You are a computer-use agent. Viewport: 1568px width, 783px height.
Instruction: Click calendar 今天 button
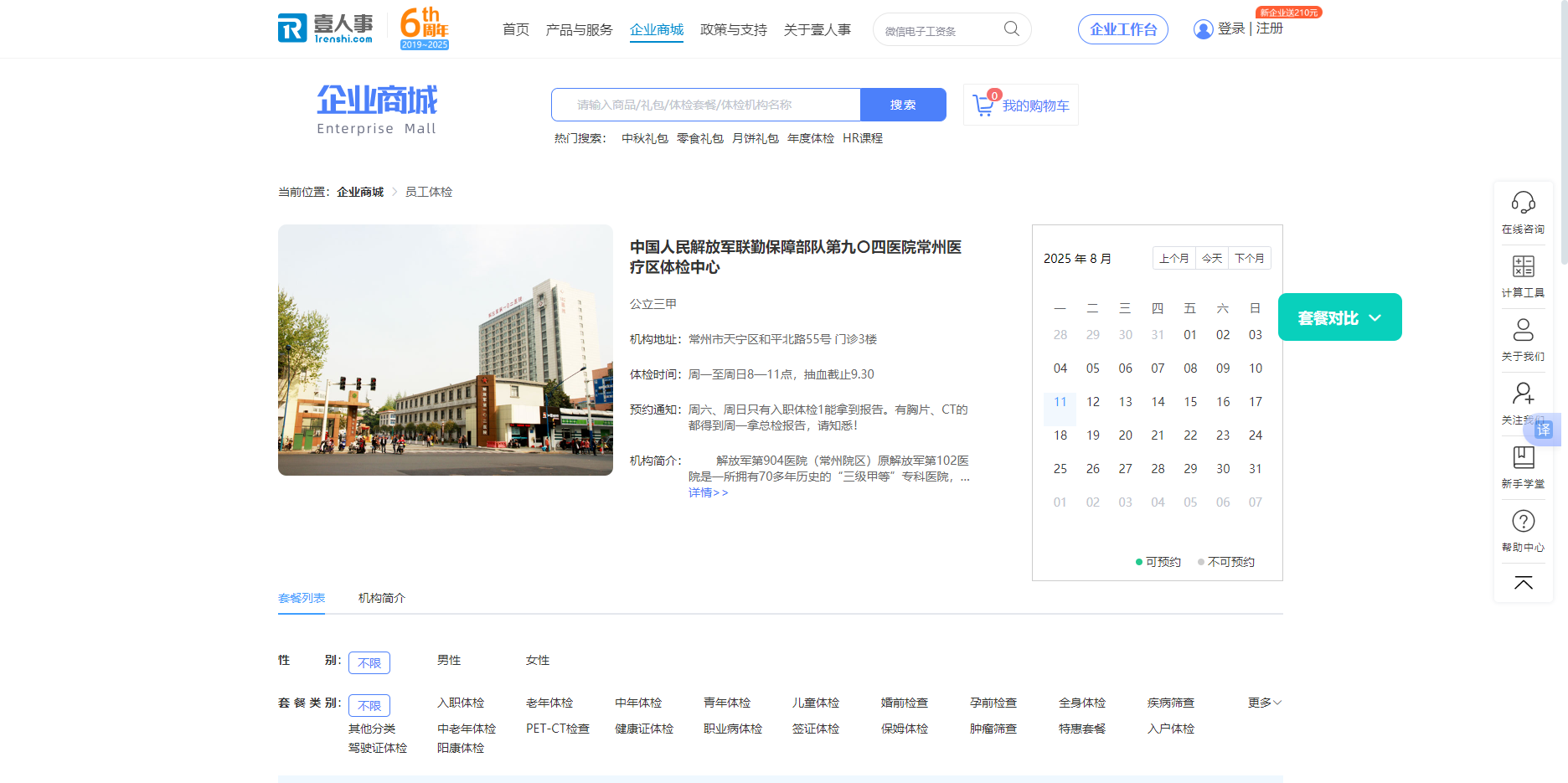[1212, 258]
